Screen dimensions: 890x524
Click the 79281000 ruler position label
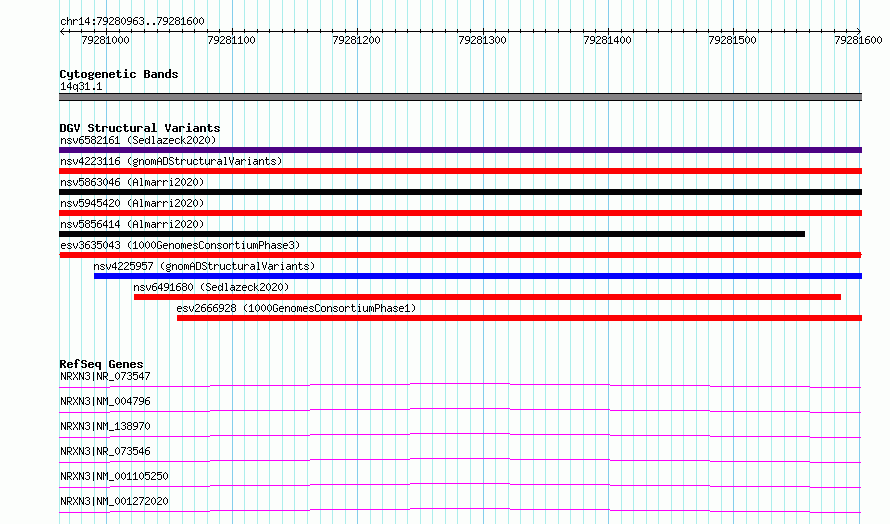pos(106,40)
